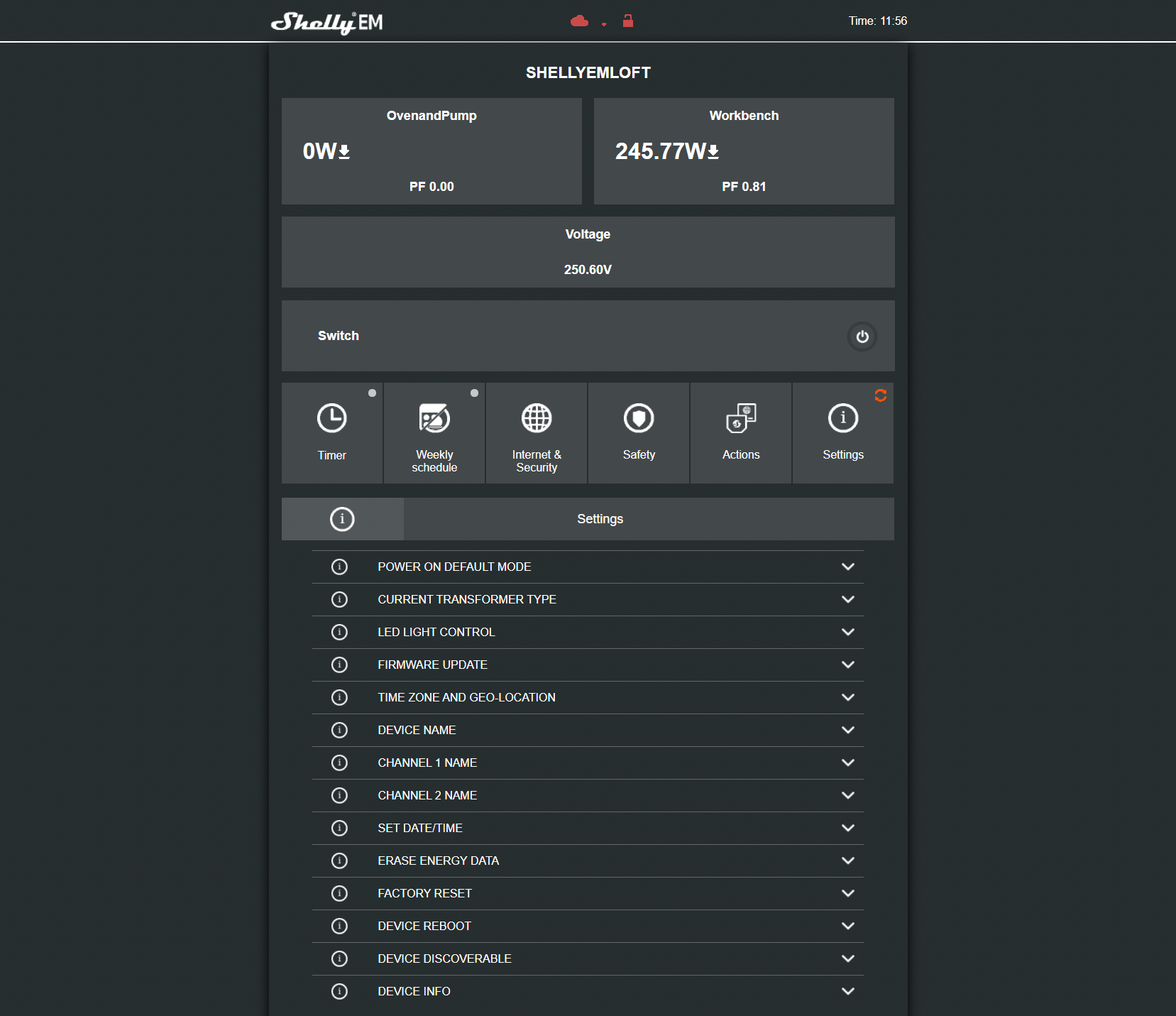The height and width of the screenshot is (1016, 1176).
Task: Click the Device Reboot row label
Action: click(424, 926)
